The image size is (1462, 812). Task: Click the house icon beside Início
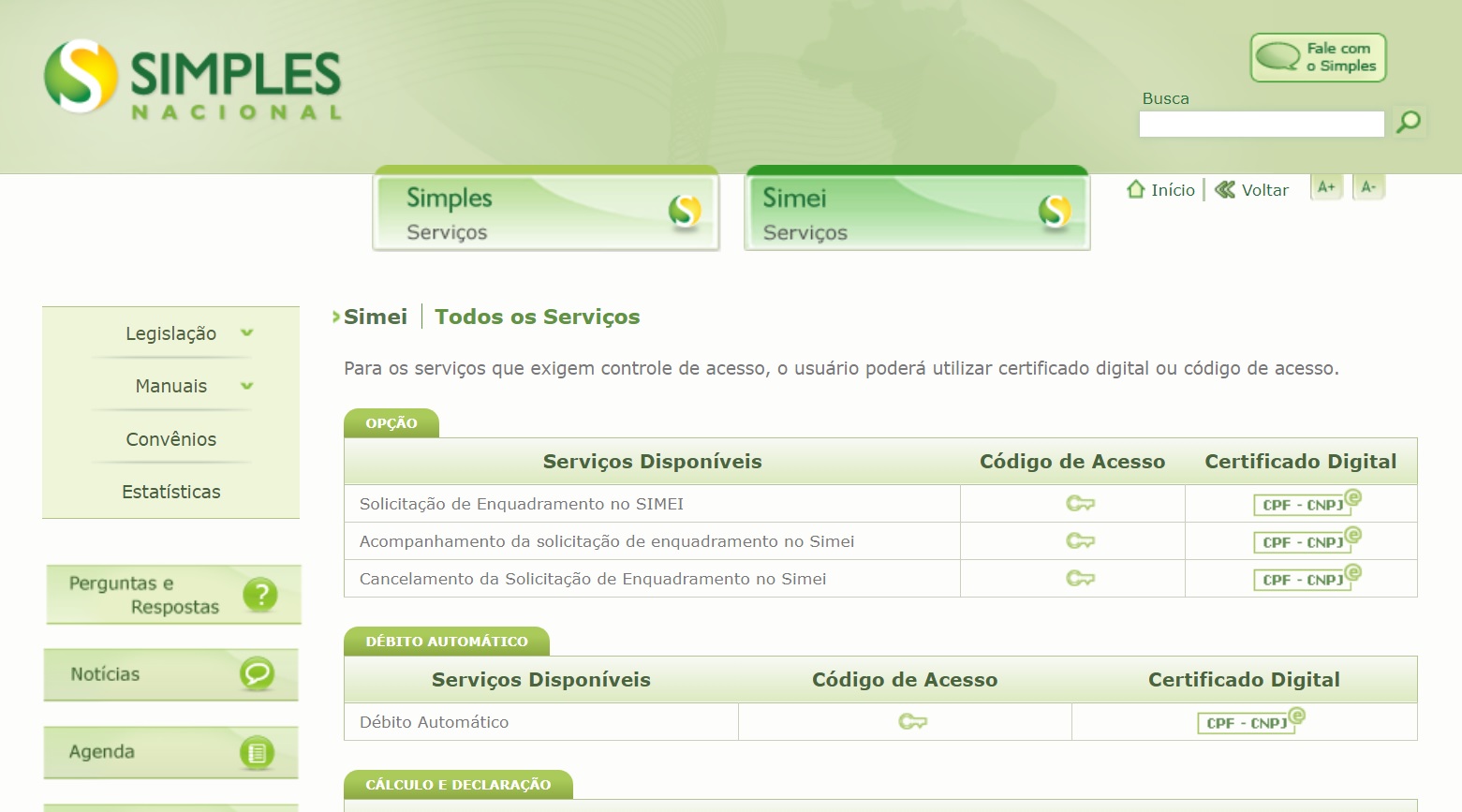pos(1136,189)
